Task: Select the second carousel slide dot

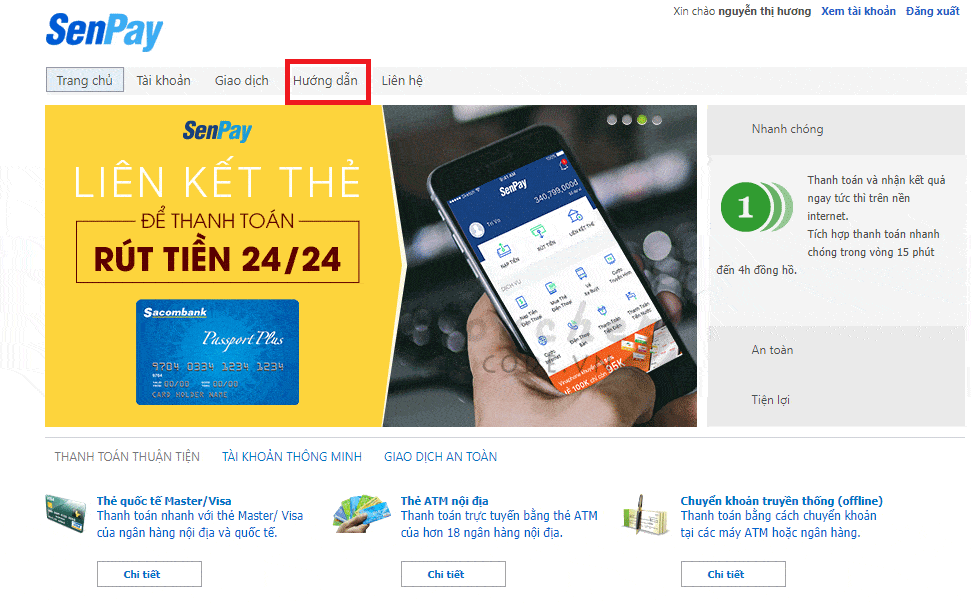Action: coord(627,119)
